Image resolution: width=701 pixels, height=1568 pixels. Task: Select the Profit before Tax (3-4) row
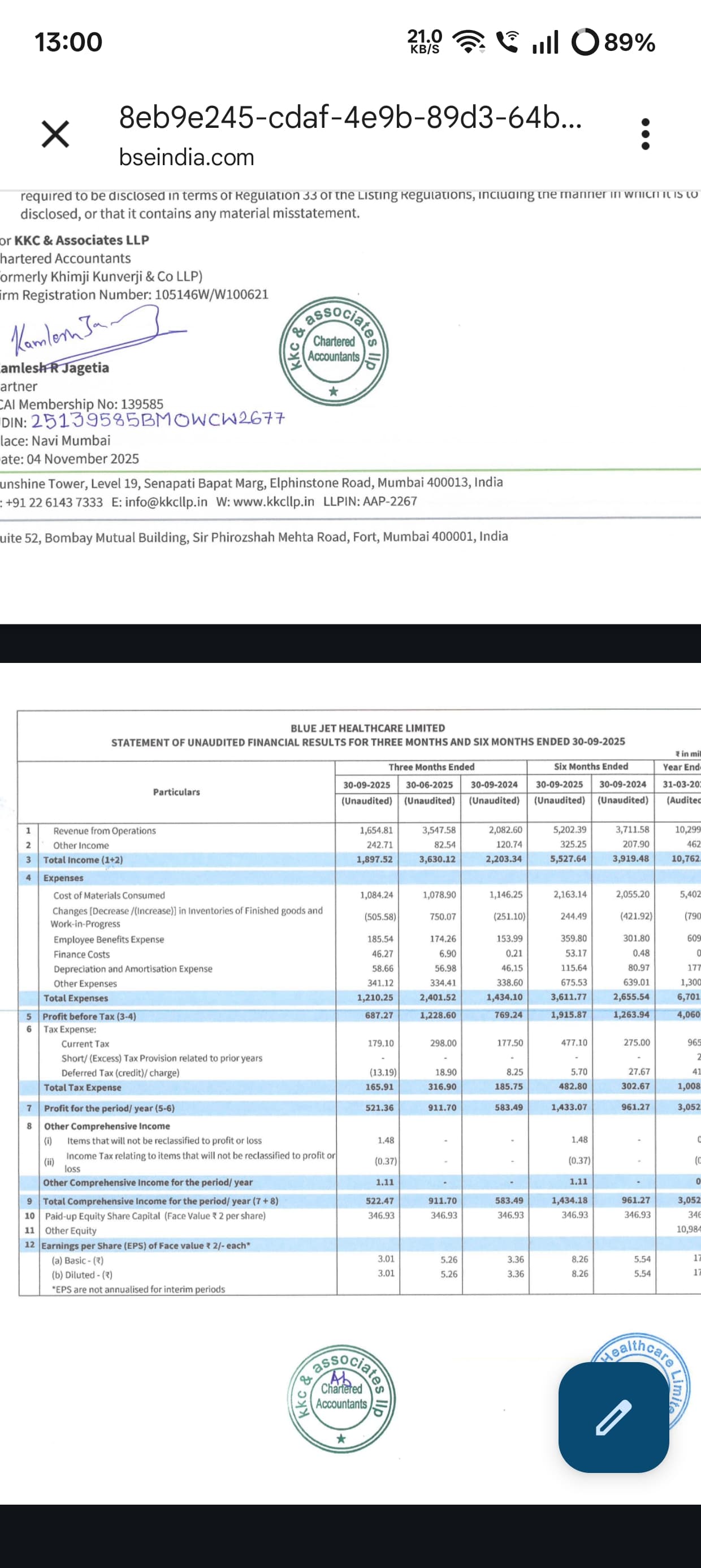click(x=89, y=1016)
